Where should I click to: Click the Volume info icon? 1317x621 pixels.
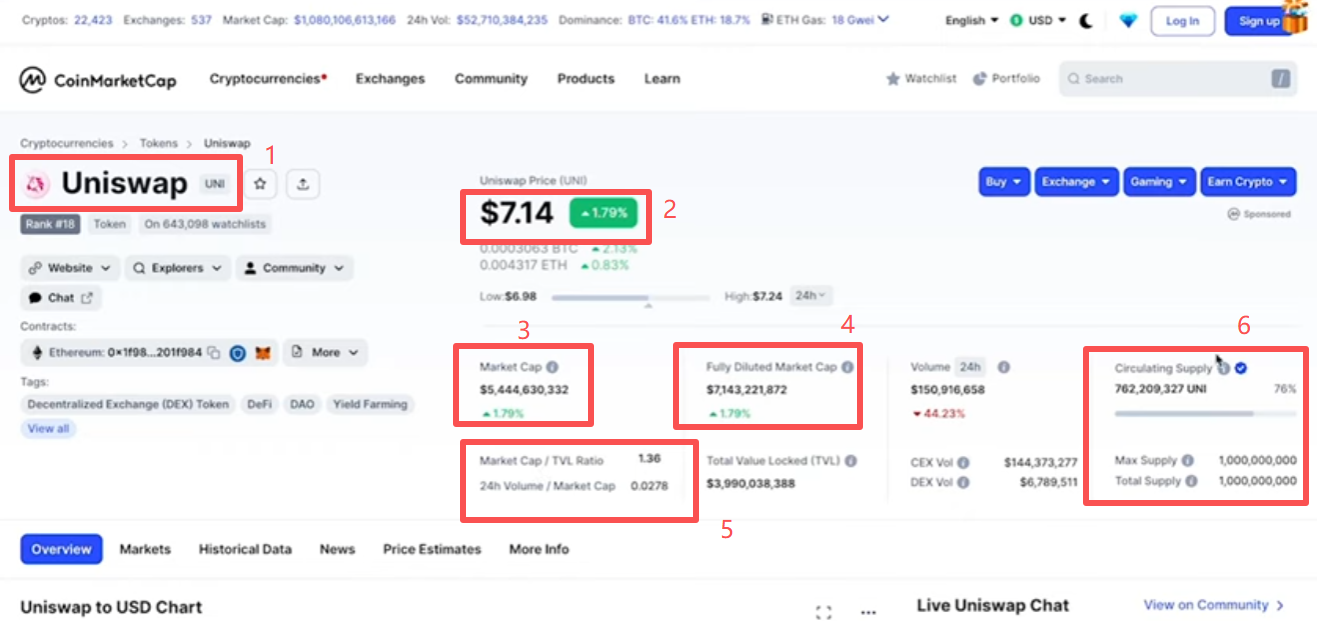point(1003,367)
